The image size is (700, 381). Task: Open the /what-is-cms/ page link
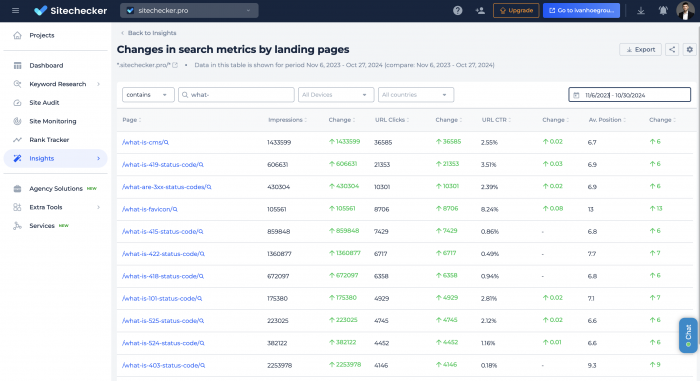click(143, 142)
